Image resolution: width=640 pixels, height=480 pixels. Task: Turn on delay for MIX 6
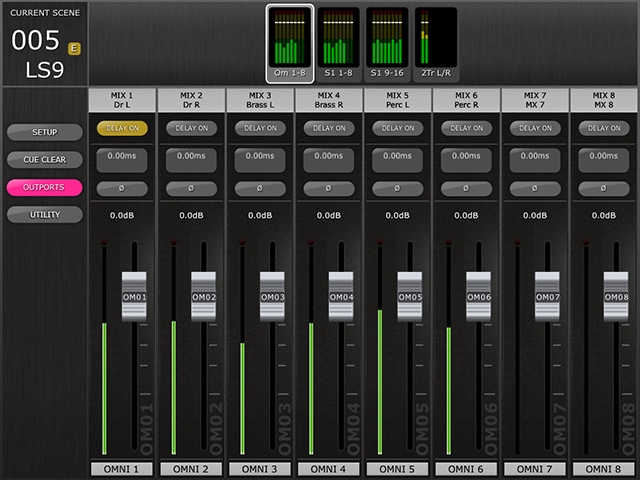click(466, 128)
